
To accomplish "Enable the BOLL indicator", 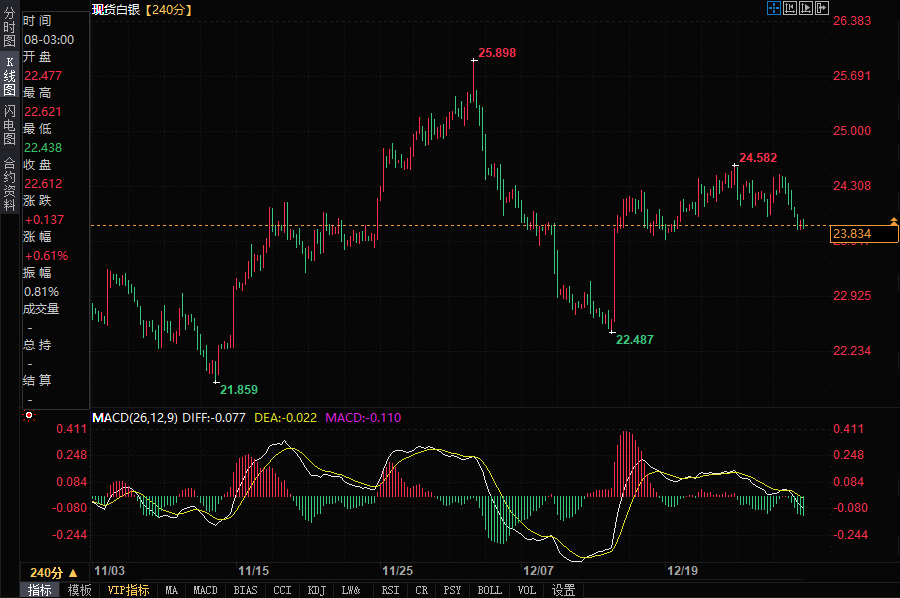I will click(x=489, y=590).
